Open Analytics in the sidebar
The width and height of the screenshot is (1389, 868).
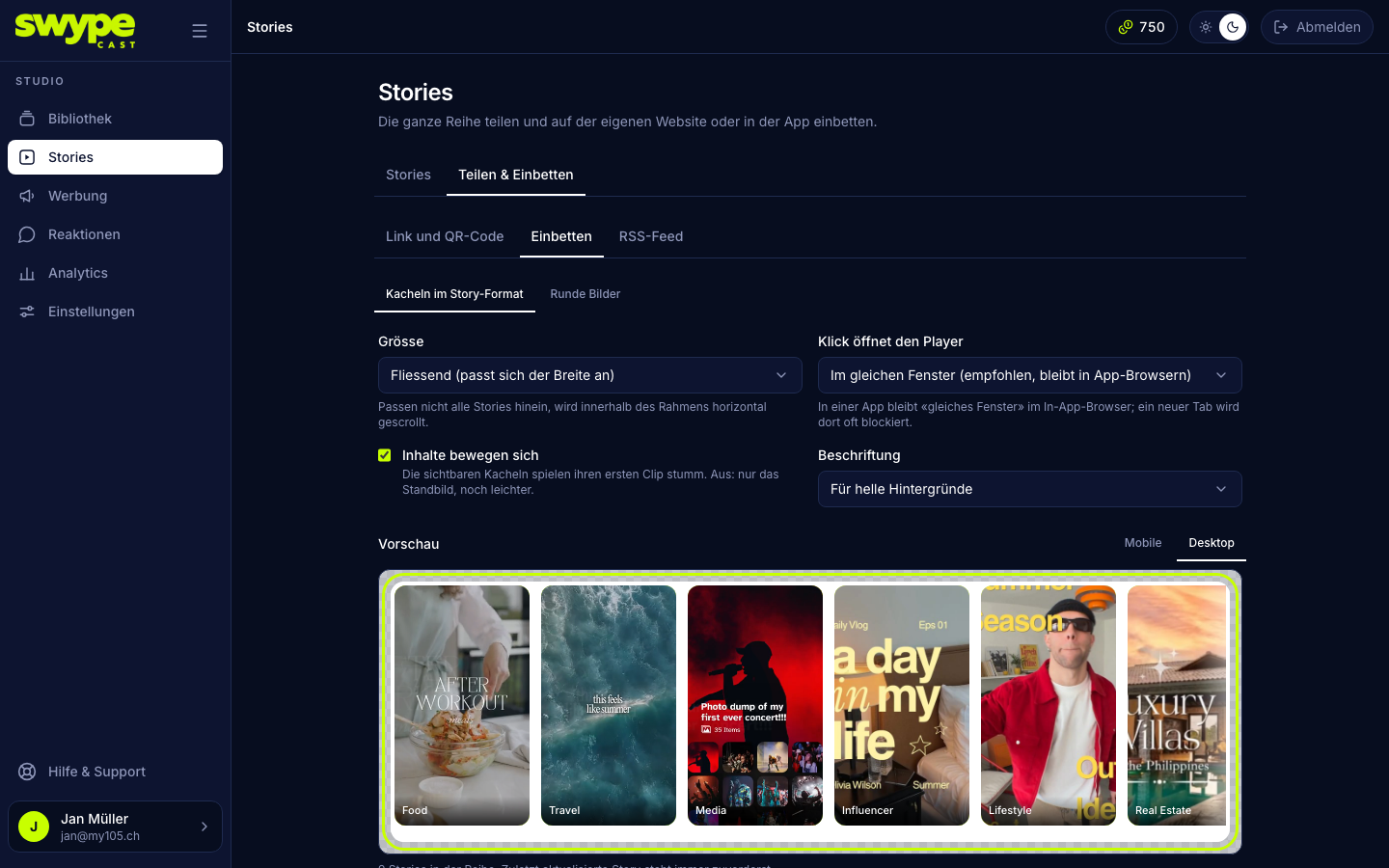pos(115,273)
